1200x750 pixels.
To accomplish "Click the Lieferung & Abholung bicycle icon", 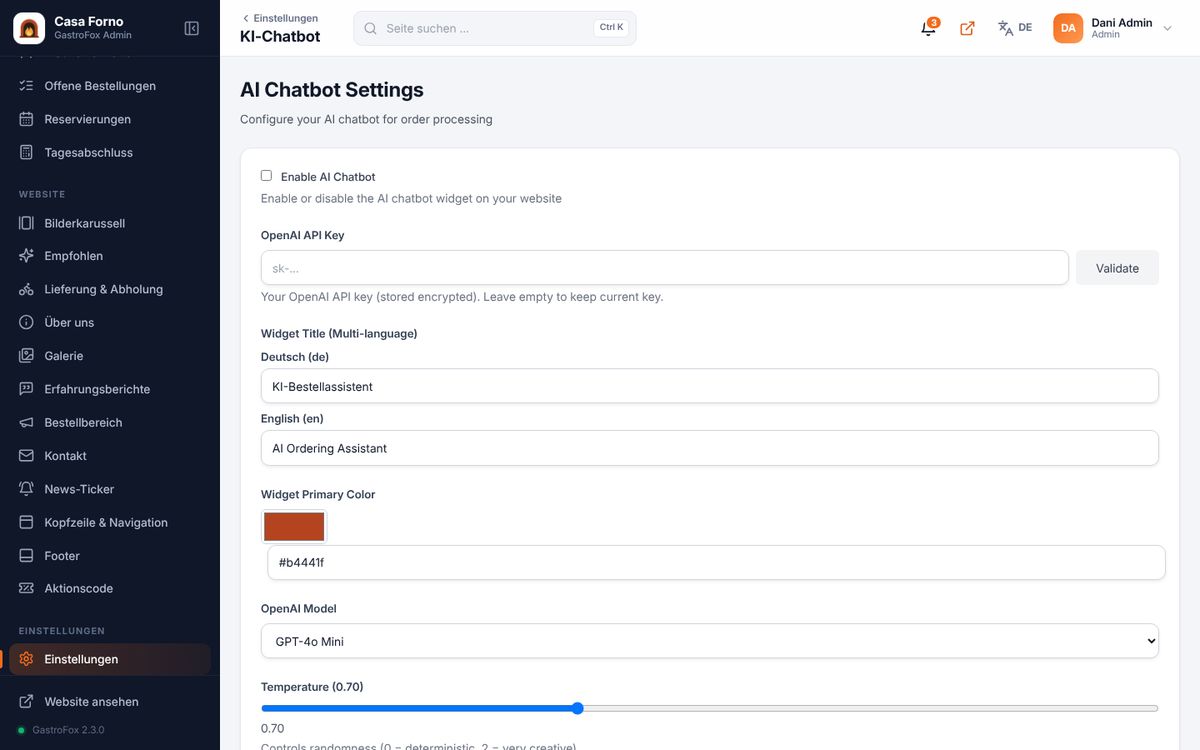I will click(x=26, y=289).
